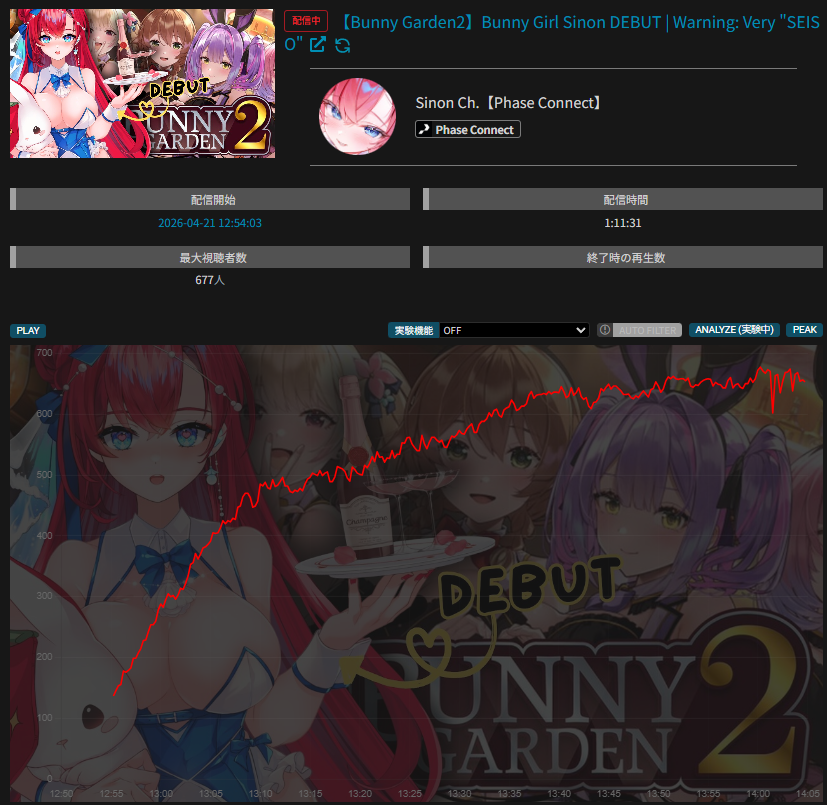
Task: Toggle the AUTO FILTER button
Action: point(647,330)
